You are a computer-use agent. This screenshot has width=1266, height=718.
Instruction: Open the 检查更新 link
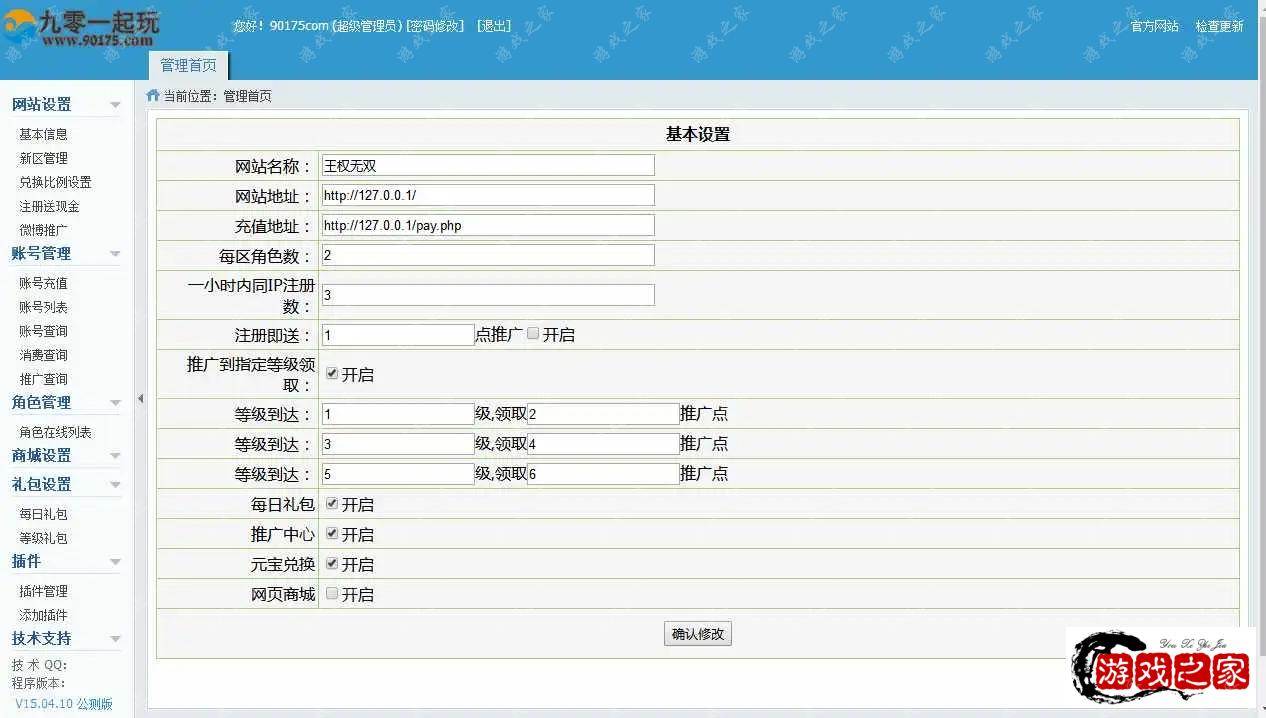click(x=1219, y=26)
